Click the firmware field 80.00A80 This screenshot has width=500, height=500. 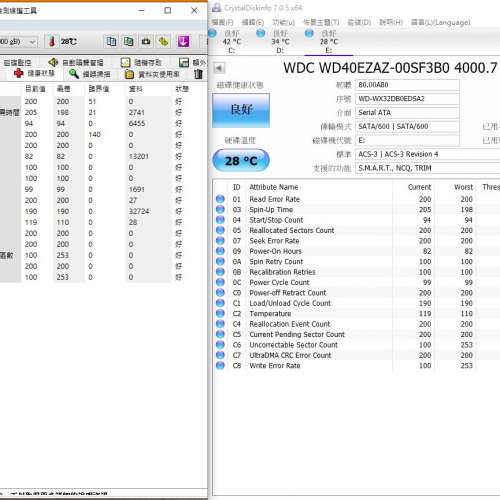tap(407, 85)
